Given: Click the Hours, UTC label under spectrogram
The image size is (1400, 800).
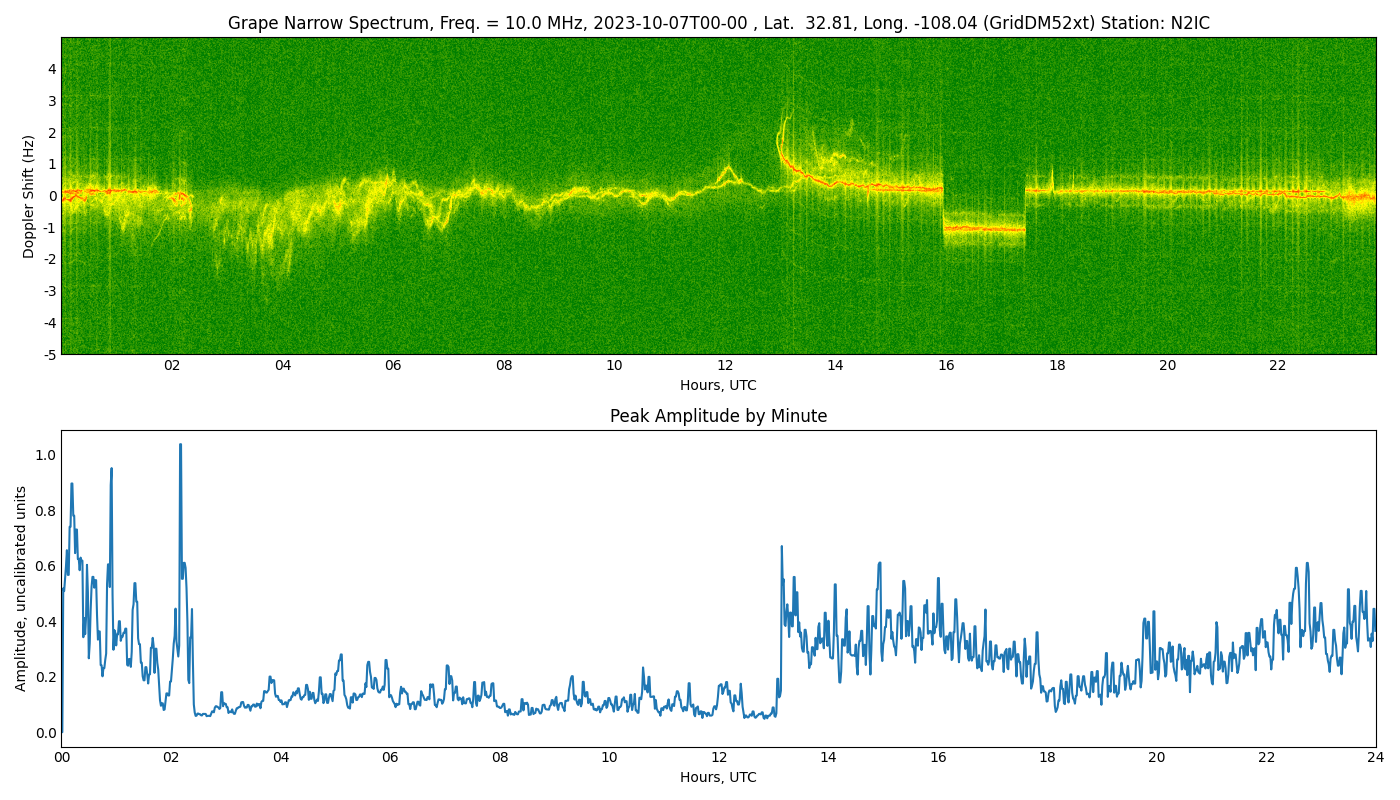Looking at the screenshot, I should tap(718, 385).
